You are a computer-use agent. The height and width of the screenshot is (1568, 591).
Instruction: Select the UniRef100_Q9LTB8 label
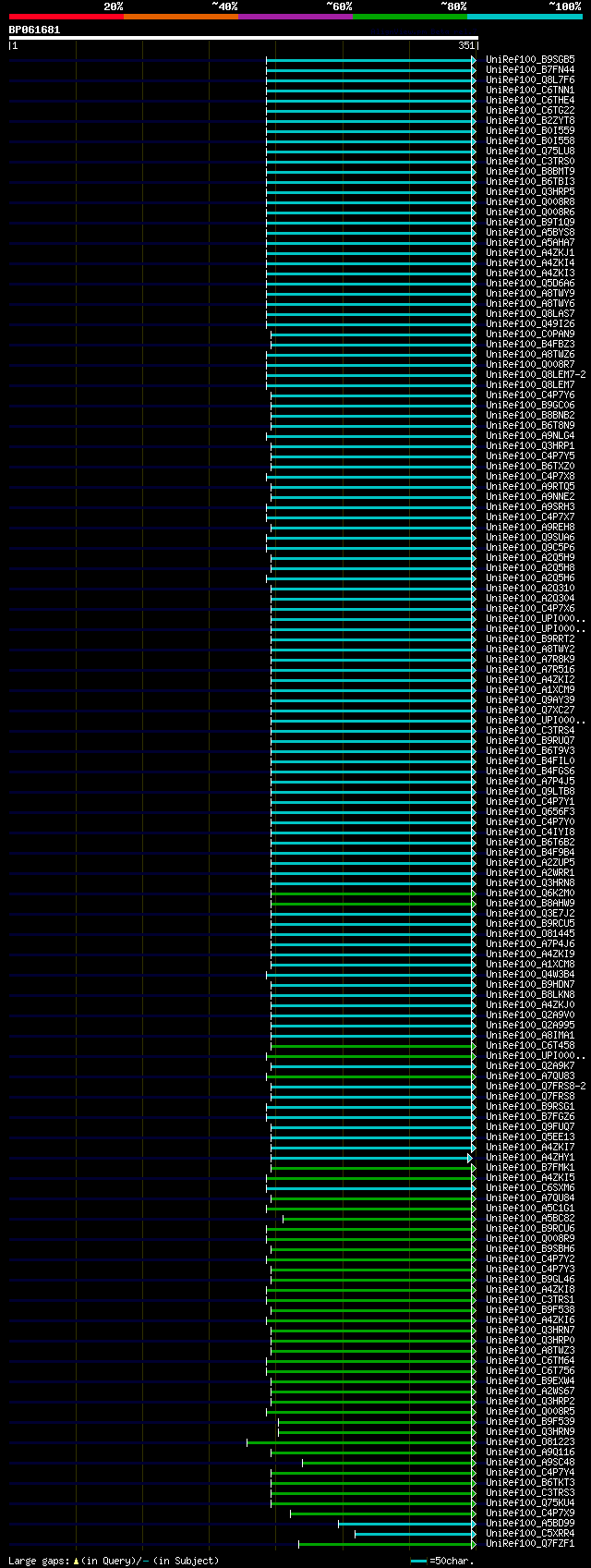[x=530, y=792]
